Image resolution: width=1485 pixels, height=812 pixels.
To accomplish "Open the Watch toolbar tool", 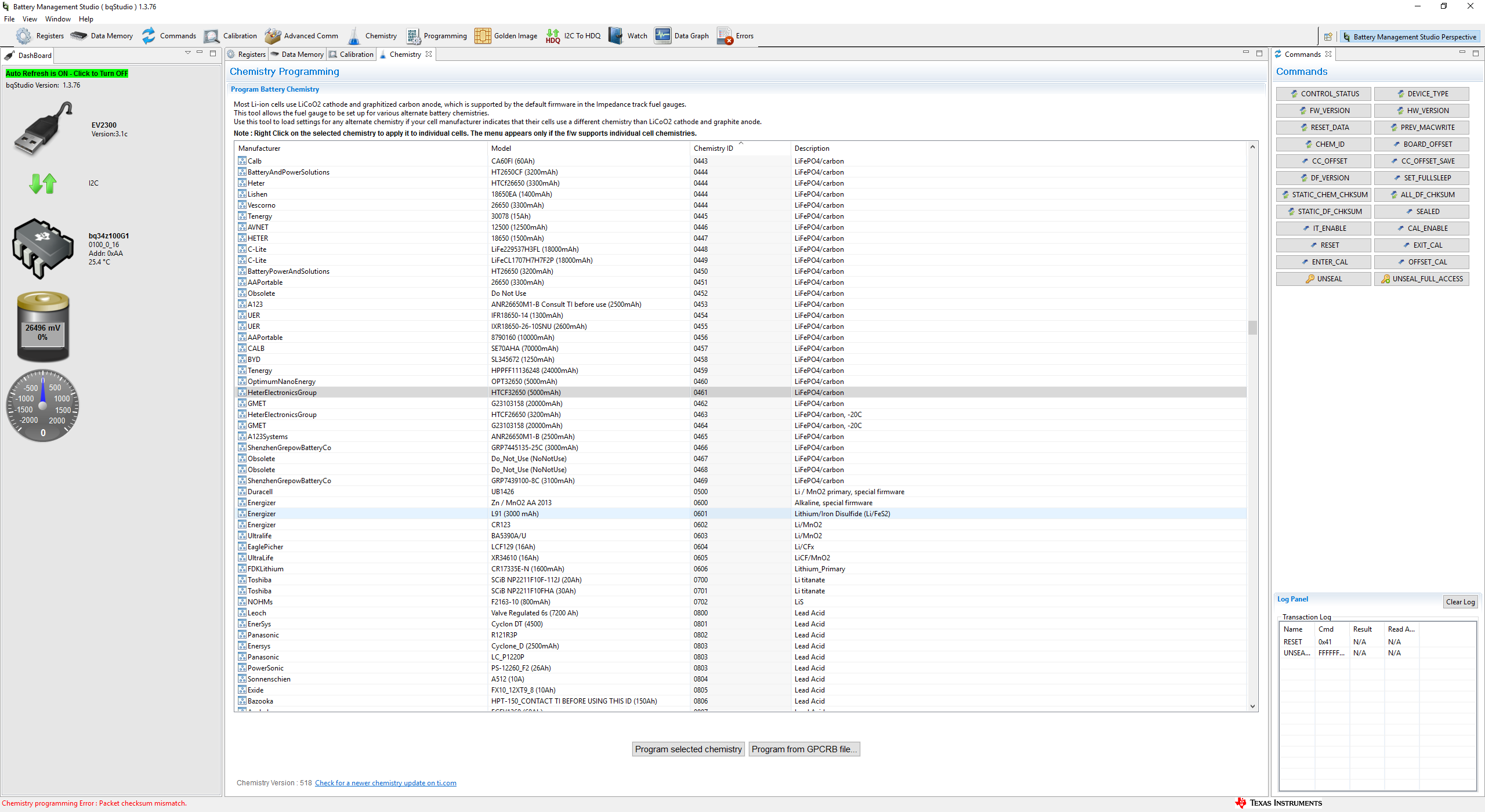I will coord(628,36).
